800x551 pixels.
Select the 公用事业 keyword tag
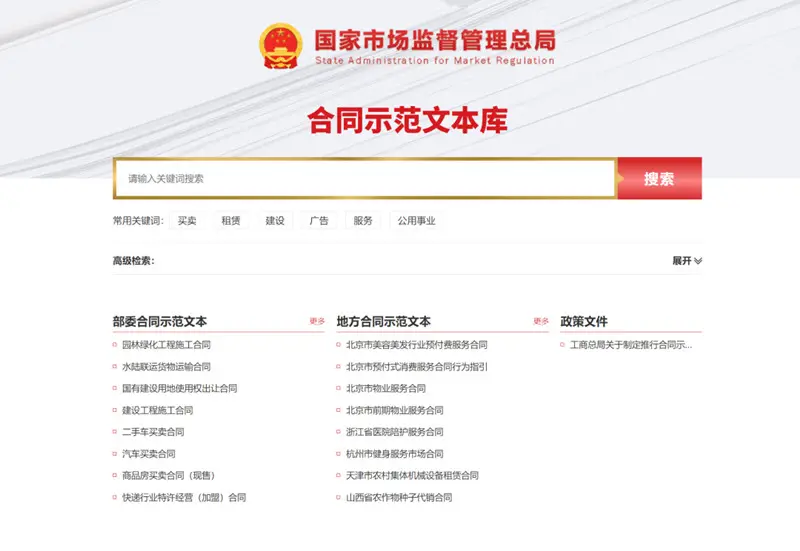pyautogui.click(x=416, y=221)
